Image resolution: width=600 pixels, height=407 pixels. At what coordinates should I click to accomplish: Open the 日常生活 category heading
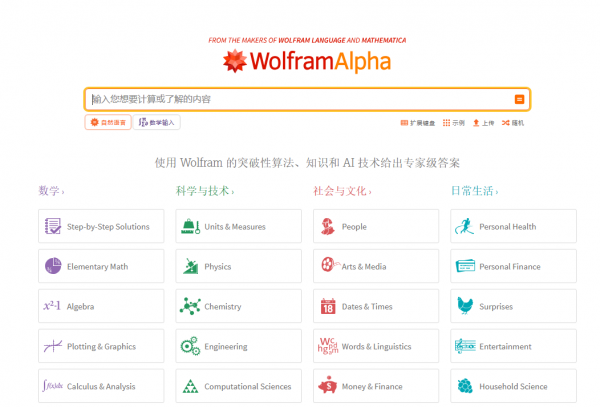474,191
